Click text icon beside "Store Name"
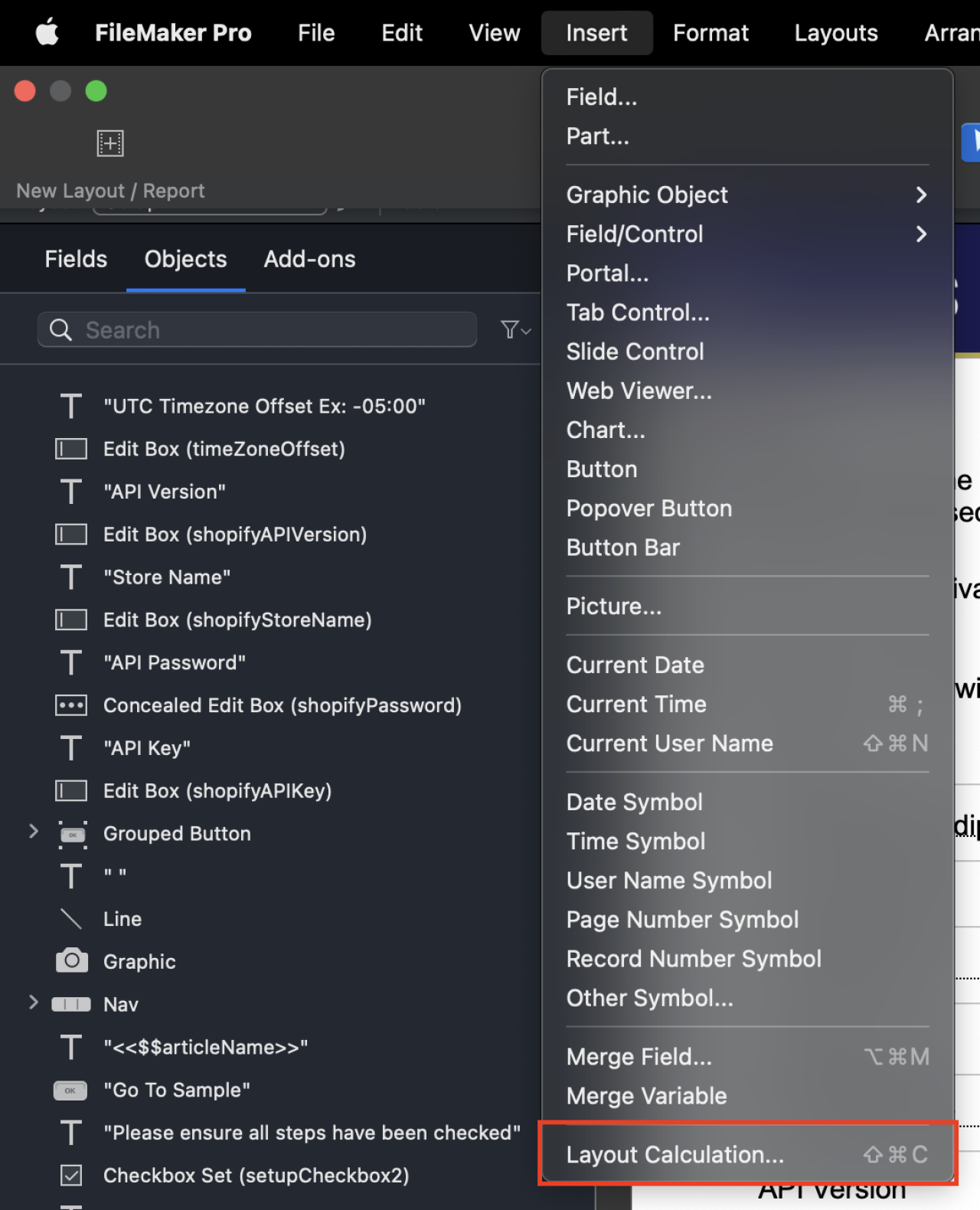This screenshot has width=980, height=1210. (71, 577)
